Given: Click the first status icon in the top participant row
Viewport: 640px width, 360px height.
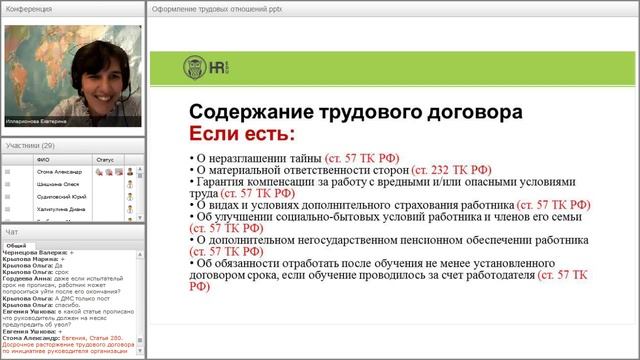Looking at the screenshot, I should [x=99, y=172].
